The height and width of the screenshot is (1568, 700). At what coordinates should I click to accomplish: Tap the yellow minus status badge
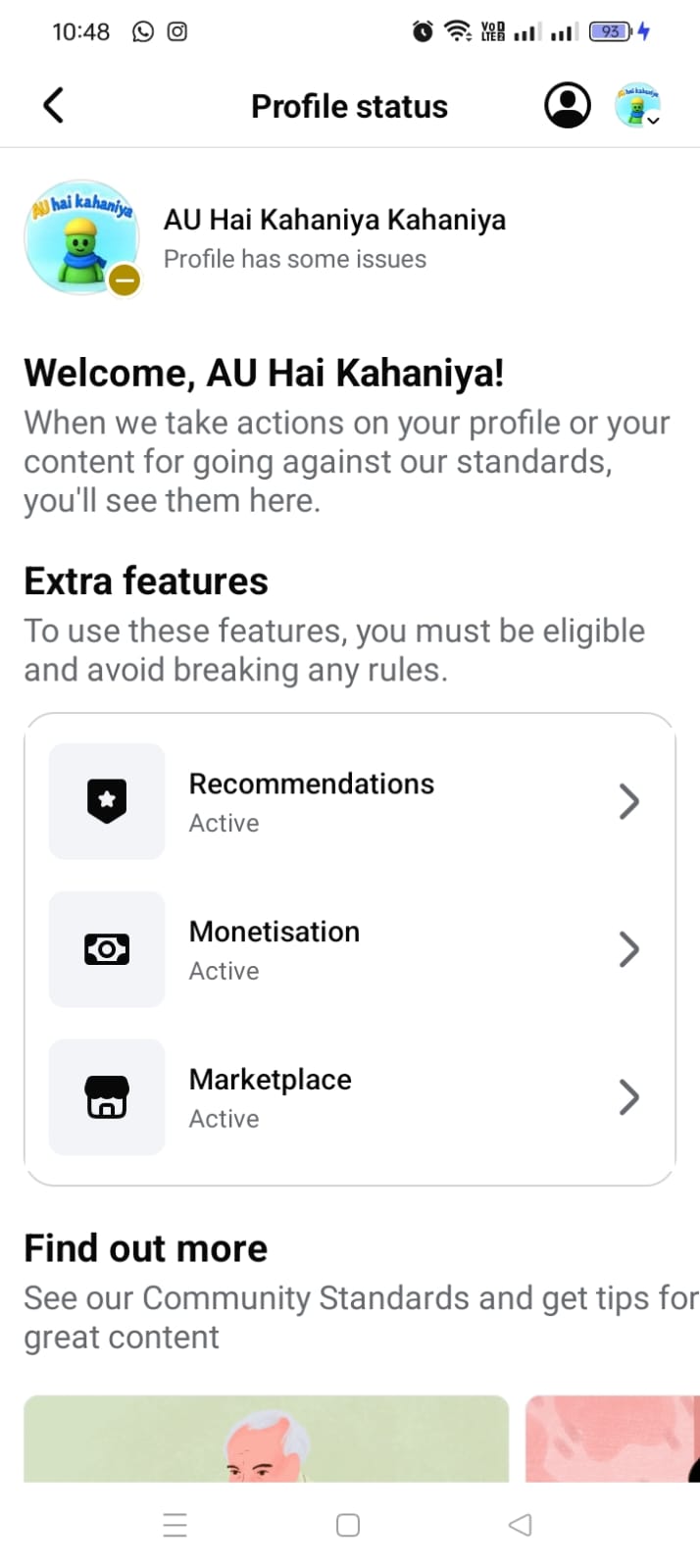pyautogui.click(x=125, y=280)
